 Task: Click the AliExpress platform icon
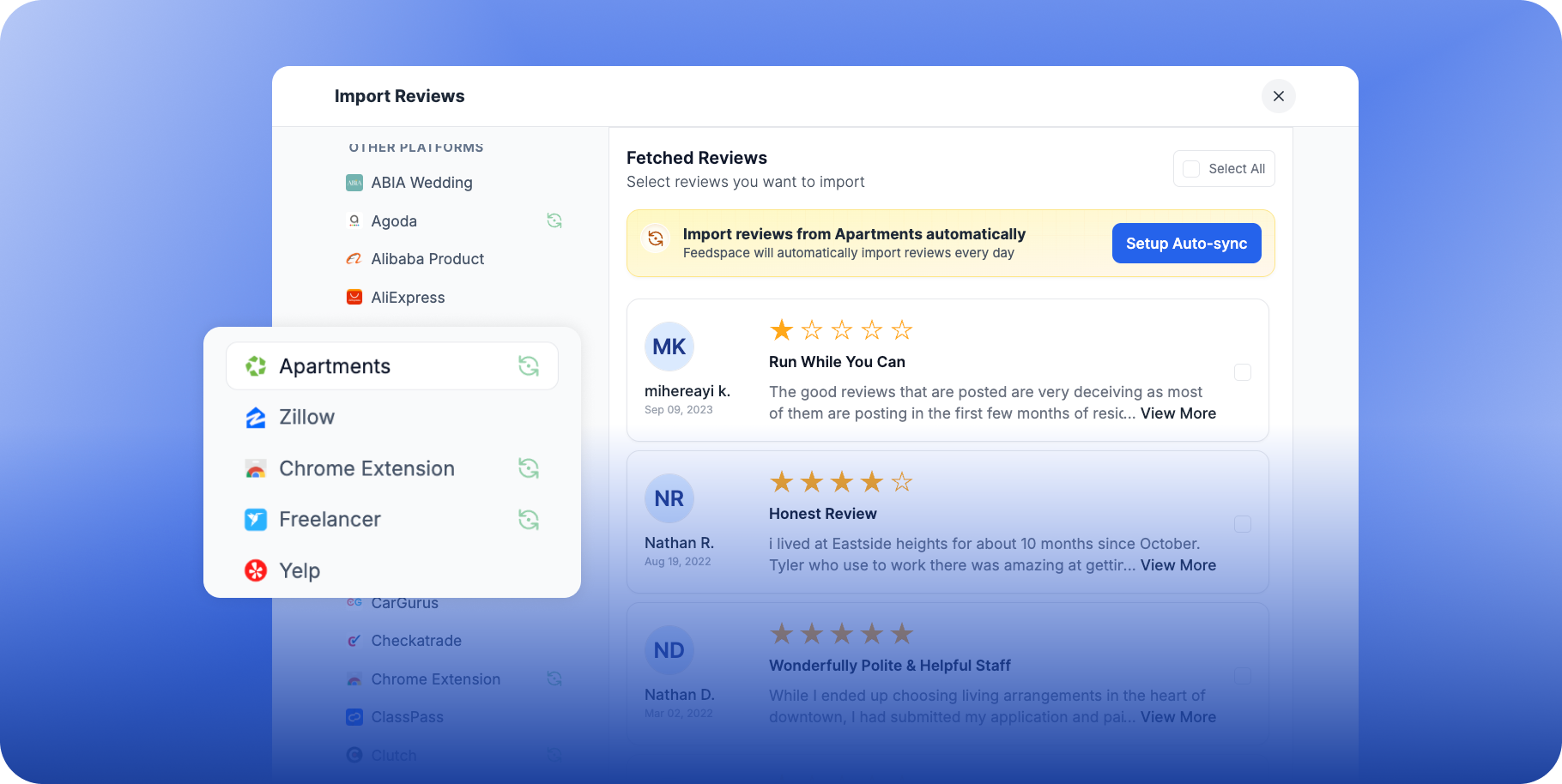pos(354,297)
